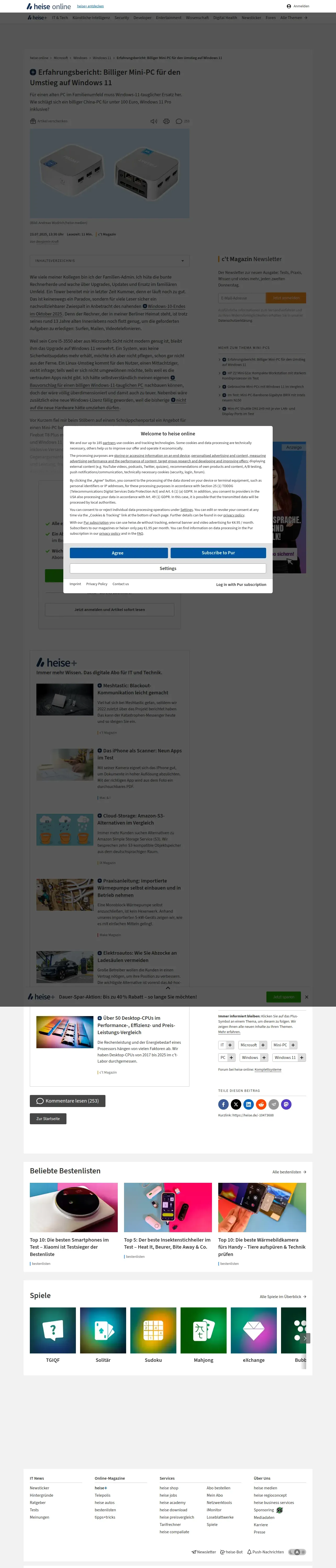Image resolution: width=336 pixels, height=1568 pixels.
Task: Toggle dark mode switch in footer
Action: (297, 1552)
